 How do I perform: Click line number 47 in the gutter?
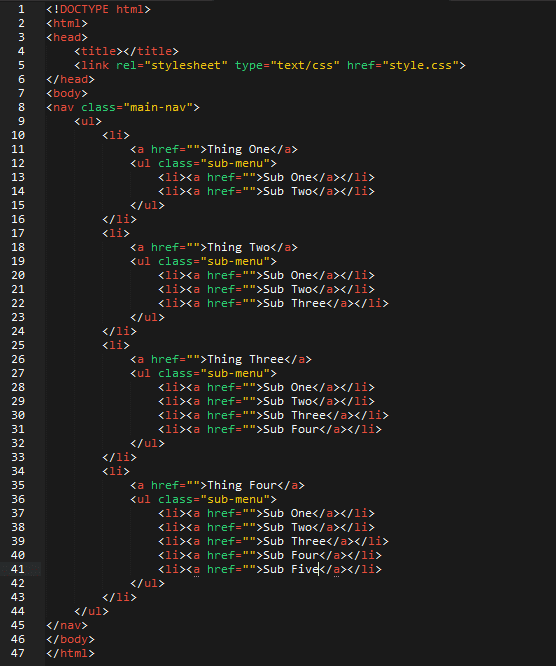(18, 653)
